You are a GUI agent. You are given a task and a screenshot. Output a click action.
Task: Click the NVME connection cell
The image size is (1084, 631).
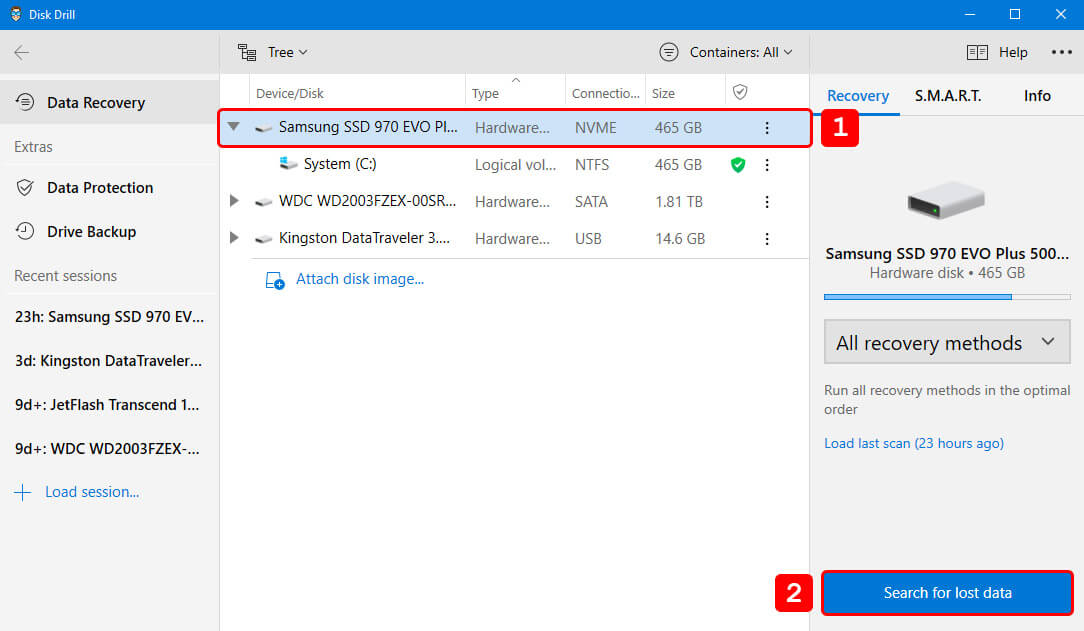click(595, 128)
